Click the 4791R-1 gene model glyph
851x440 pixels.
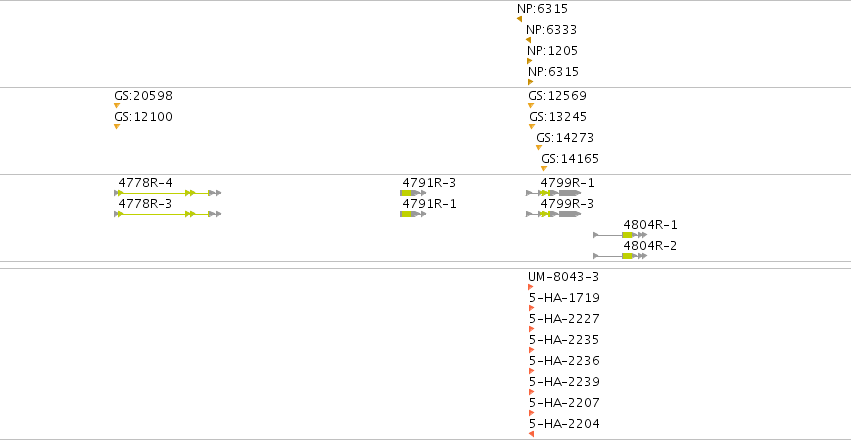[x=414, y=214]
